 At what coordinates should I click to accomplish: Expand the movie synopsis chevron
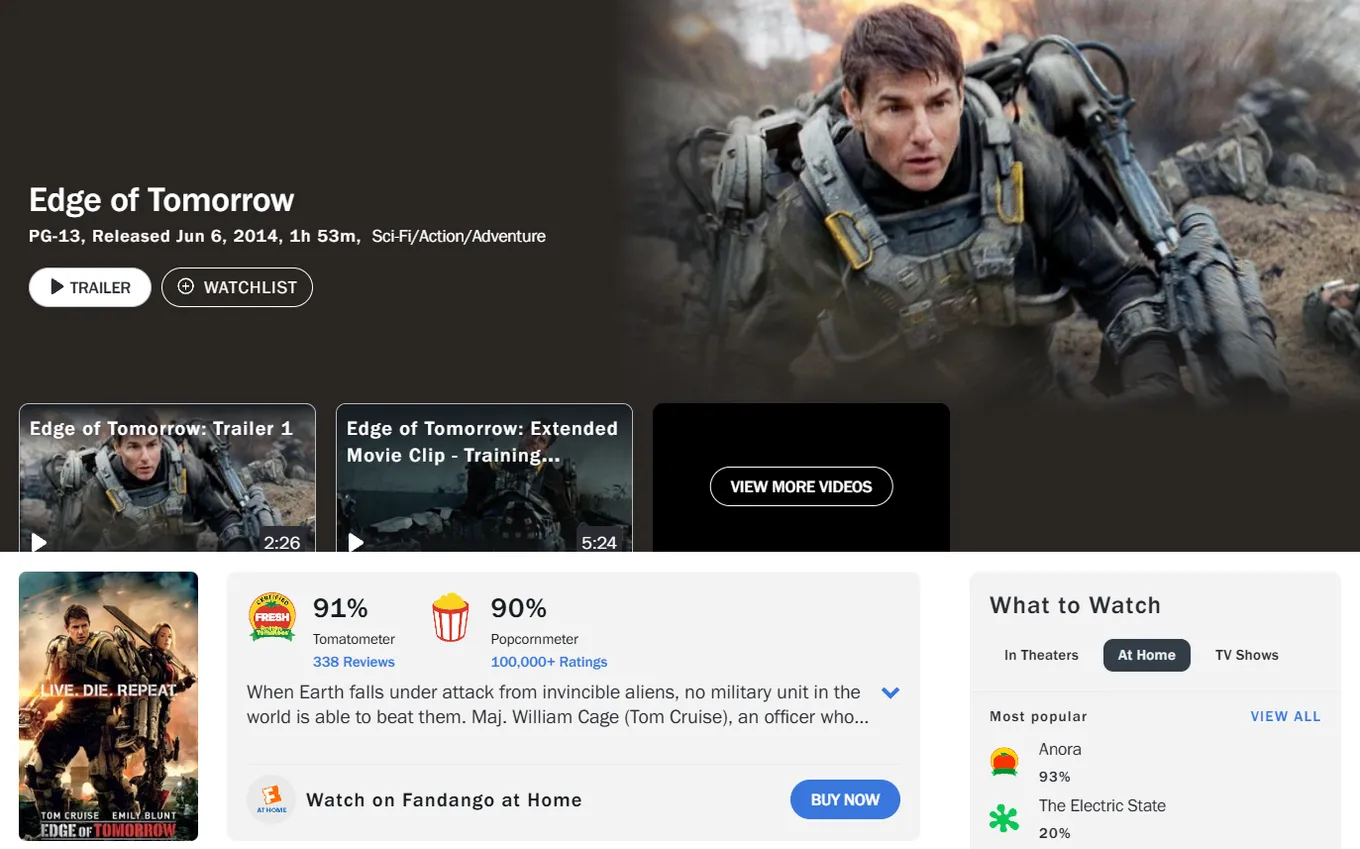(x=890, y=692)
